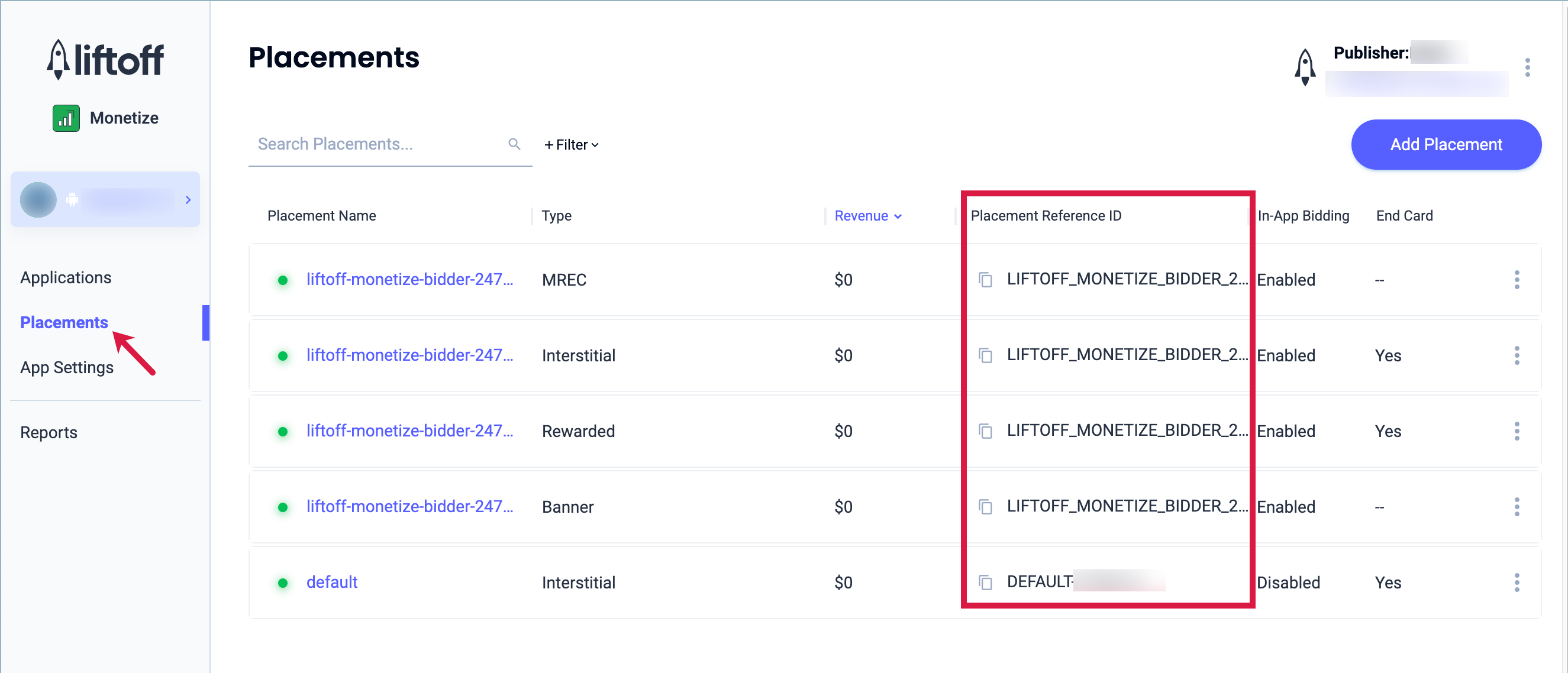
Task: Open the Banner liftoff-monetize-bidder placement link
Action: tap(409, 506)
